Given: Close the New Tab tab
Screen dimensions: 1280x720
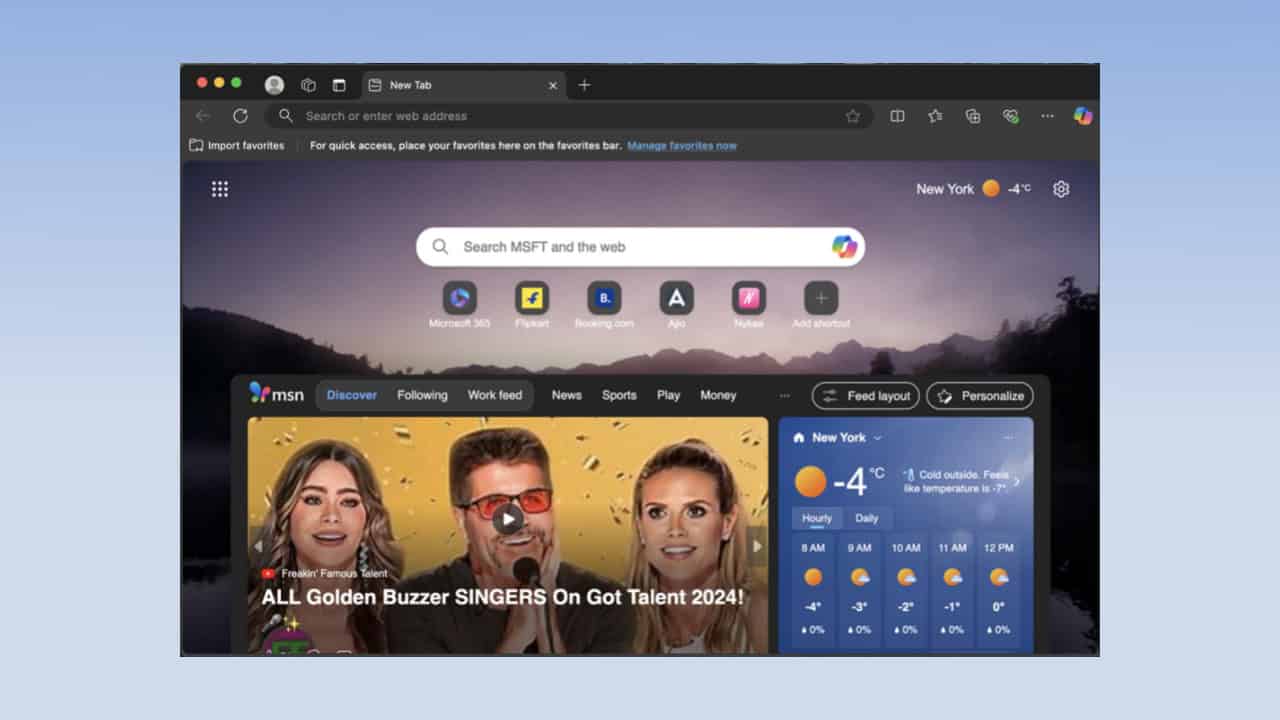Looking at the screenshot, I should click(553, 86).
